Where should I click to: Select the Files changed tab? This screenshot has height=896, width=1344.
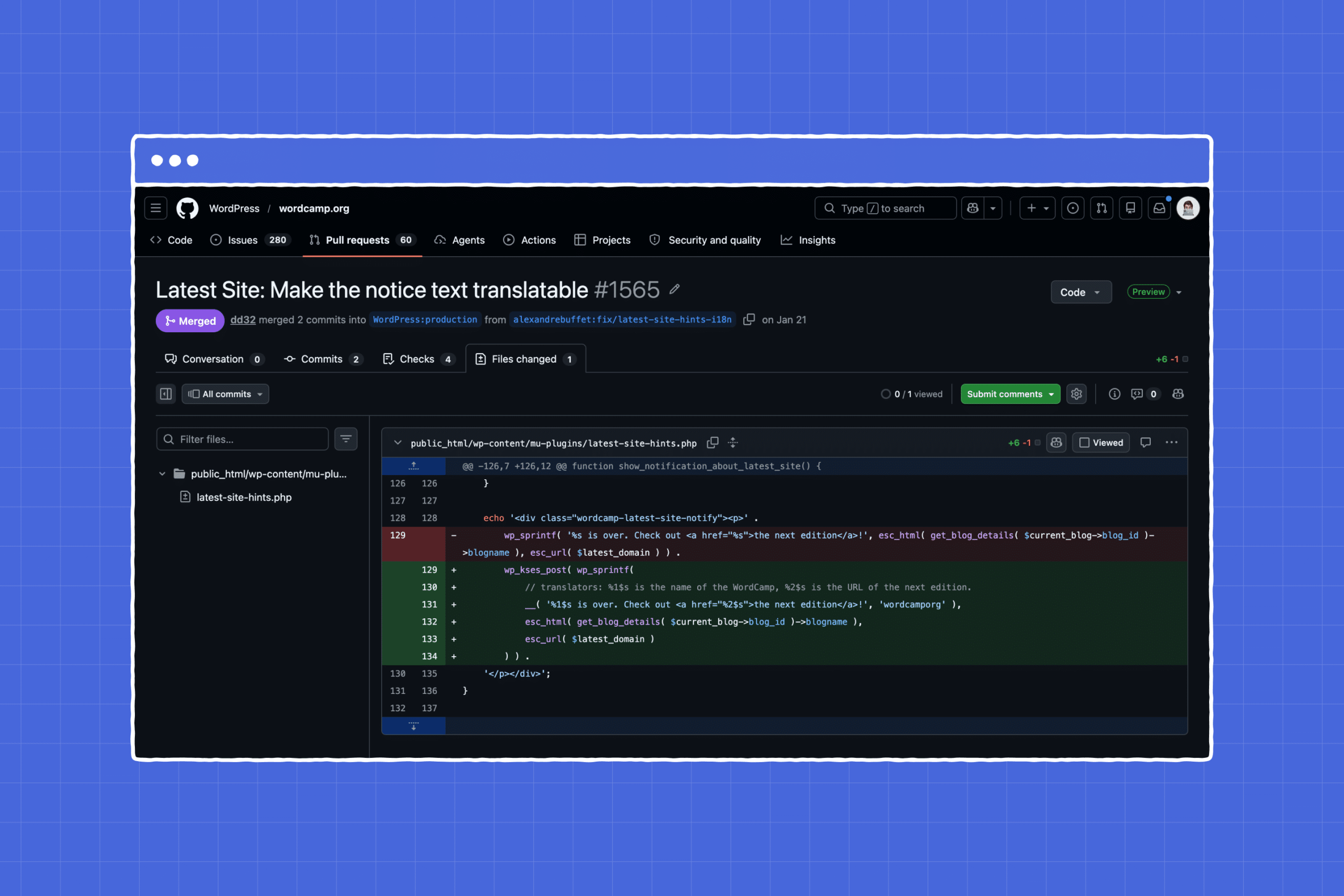tap(526, 359)
